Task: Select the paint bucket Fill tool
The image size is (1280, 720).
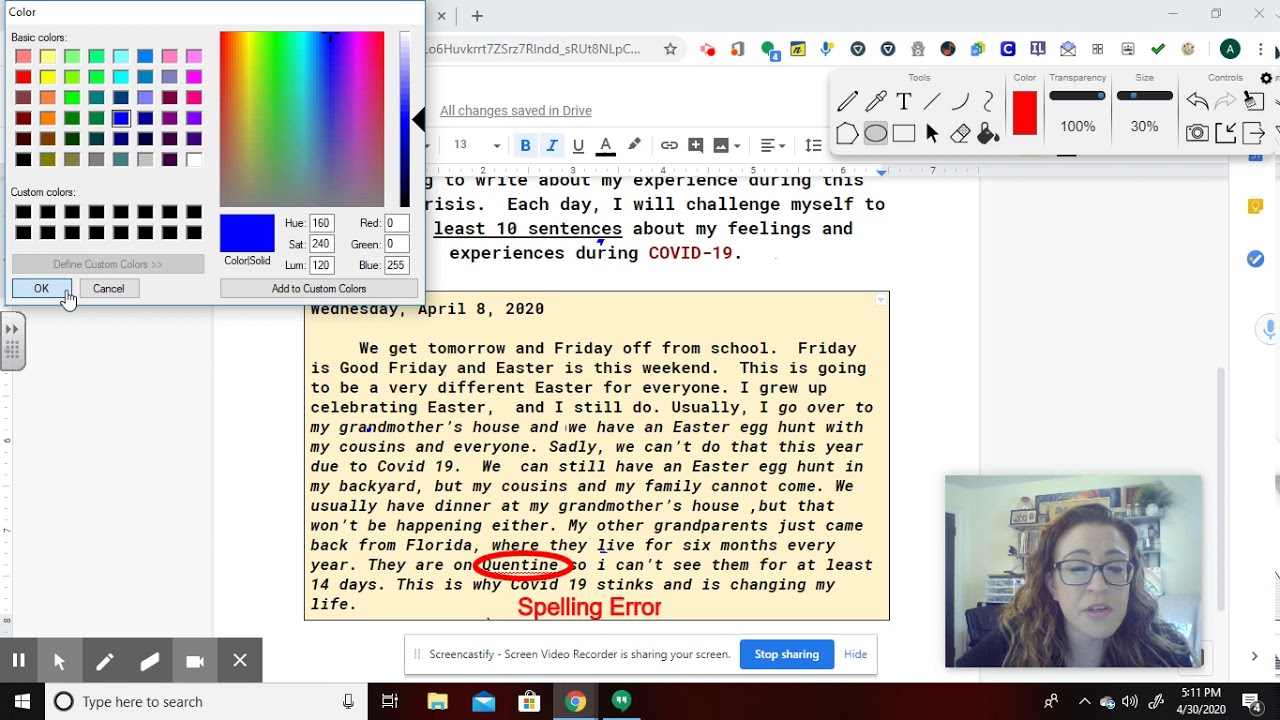Action: (x=988, y=133)
